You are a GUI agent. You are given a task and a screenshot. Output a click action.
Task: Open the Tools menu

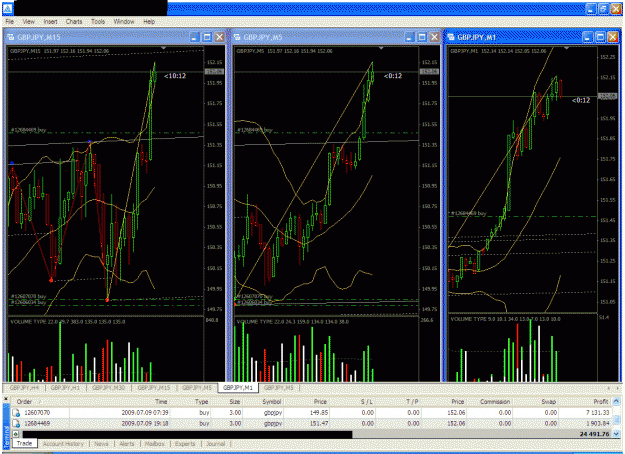point(98,22)
